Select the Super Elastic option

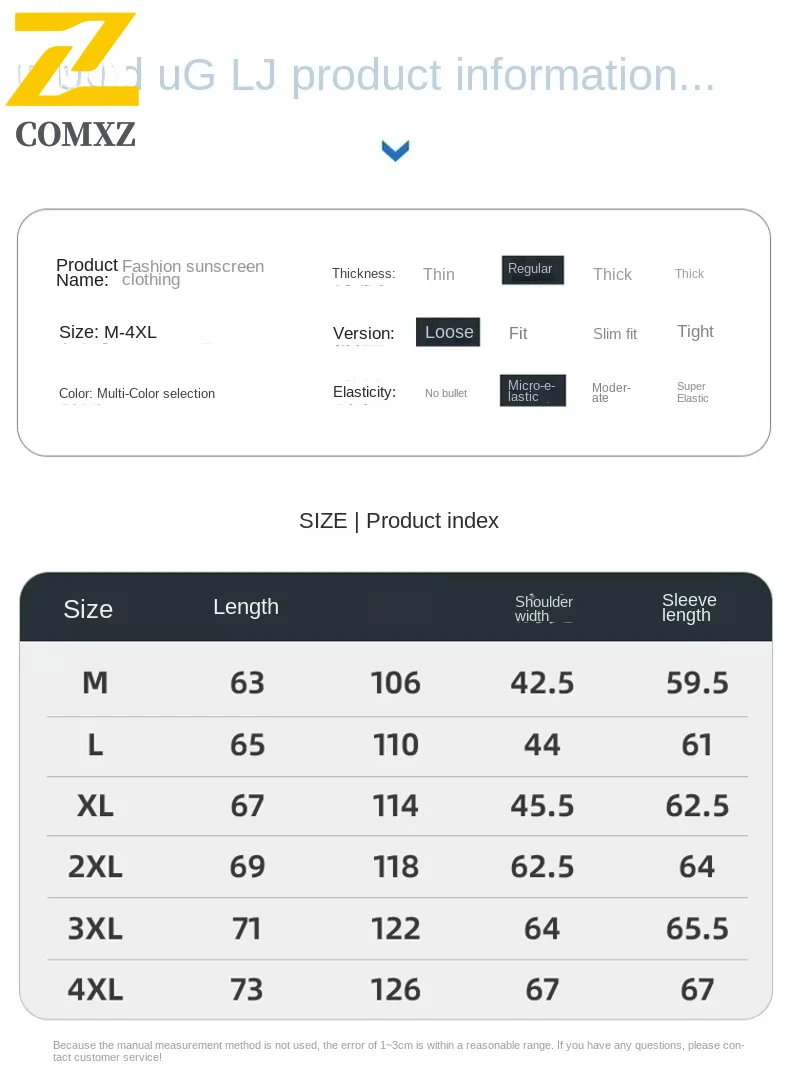(692, 392)
